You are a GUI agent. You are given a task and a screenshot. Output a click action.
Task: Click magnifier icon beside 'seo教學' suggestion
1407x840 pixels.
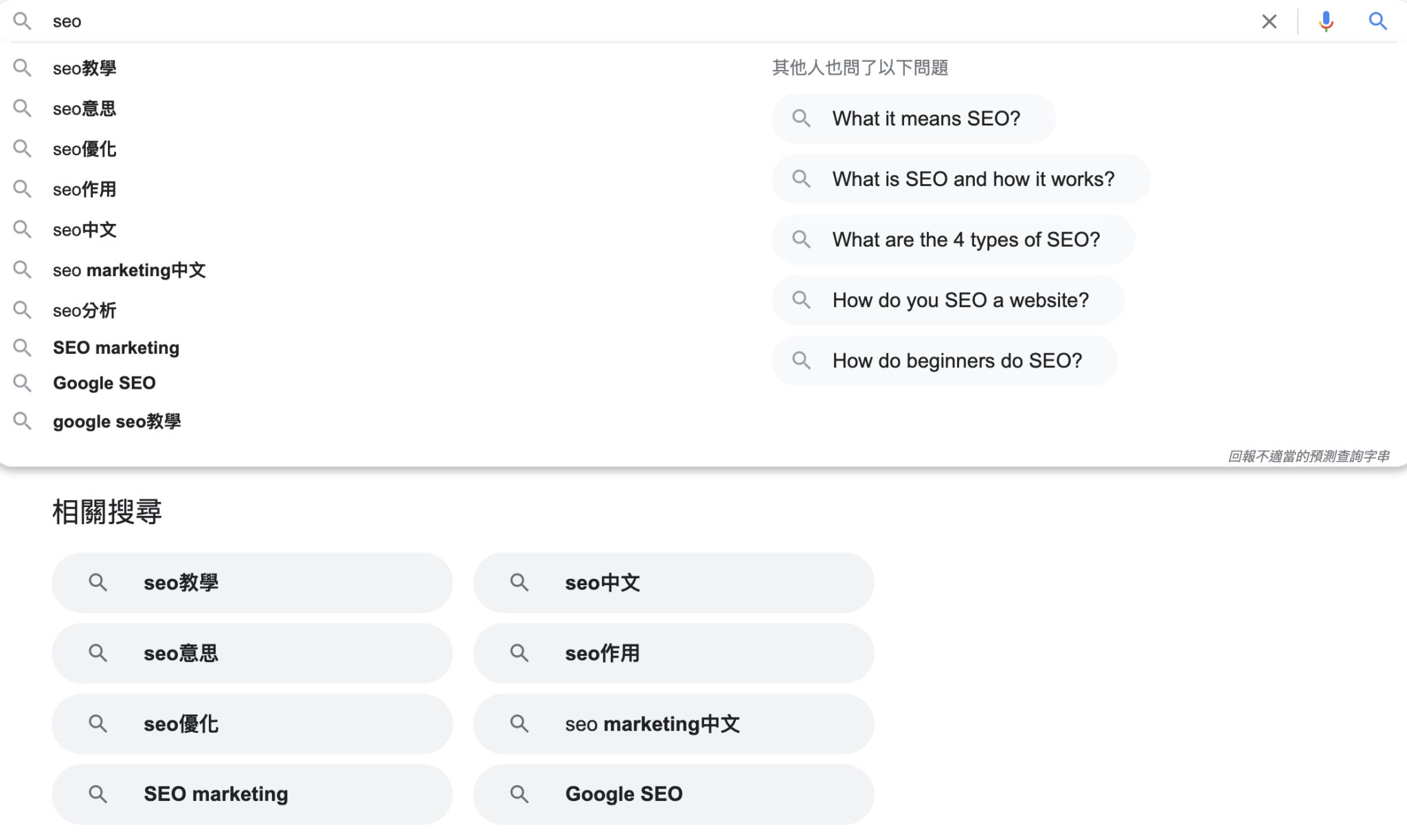[22, 68]
